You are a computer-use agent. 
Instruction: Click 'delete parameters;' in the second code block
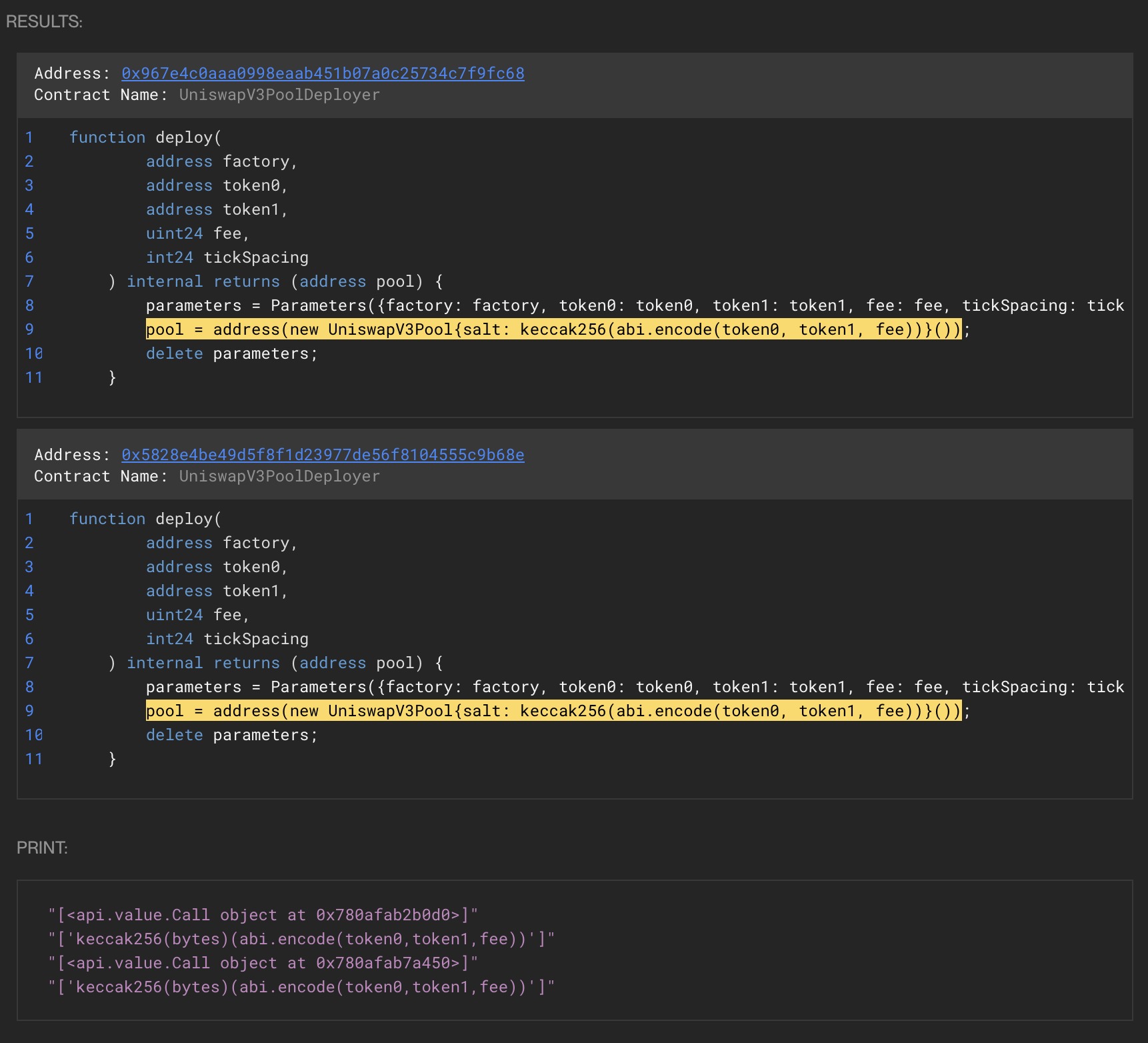pos(231,735)
